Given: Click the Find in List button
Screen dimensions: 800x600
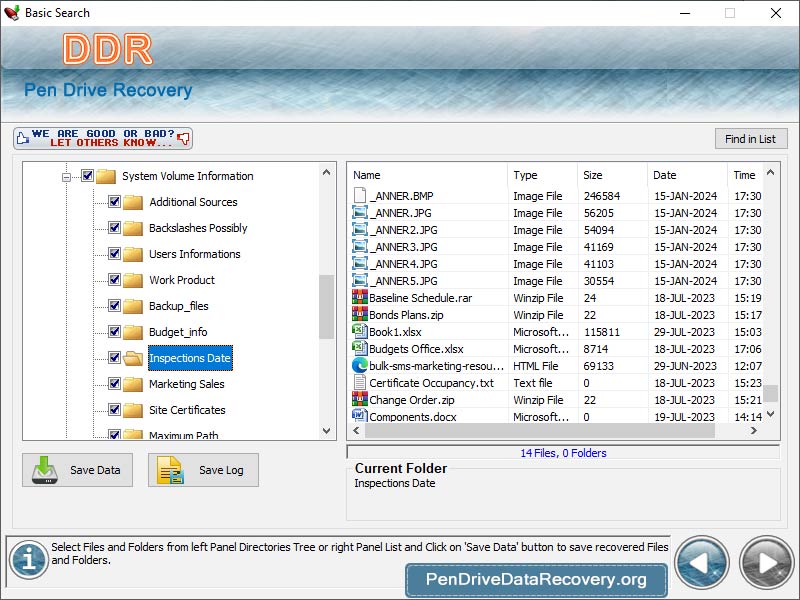Looking at the screenshot, I should click(751, 138).
